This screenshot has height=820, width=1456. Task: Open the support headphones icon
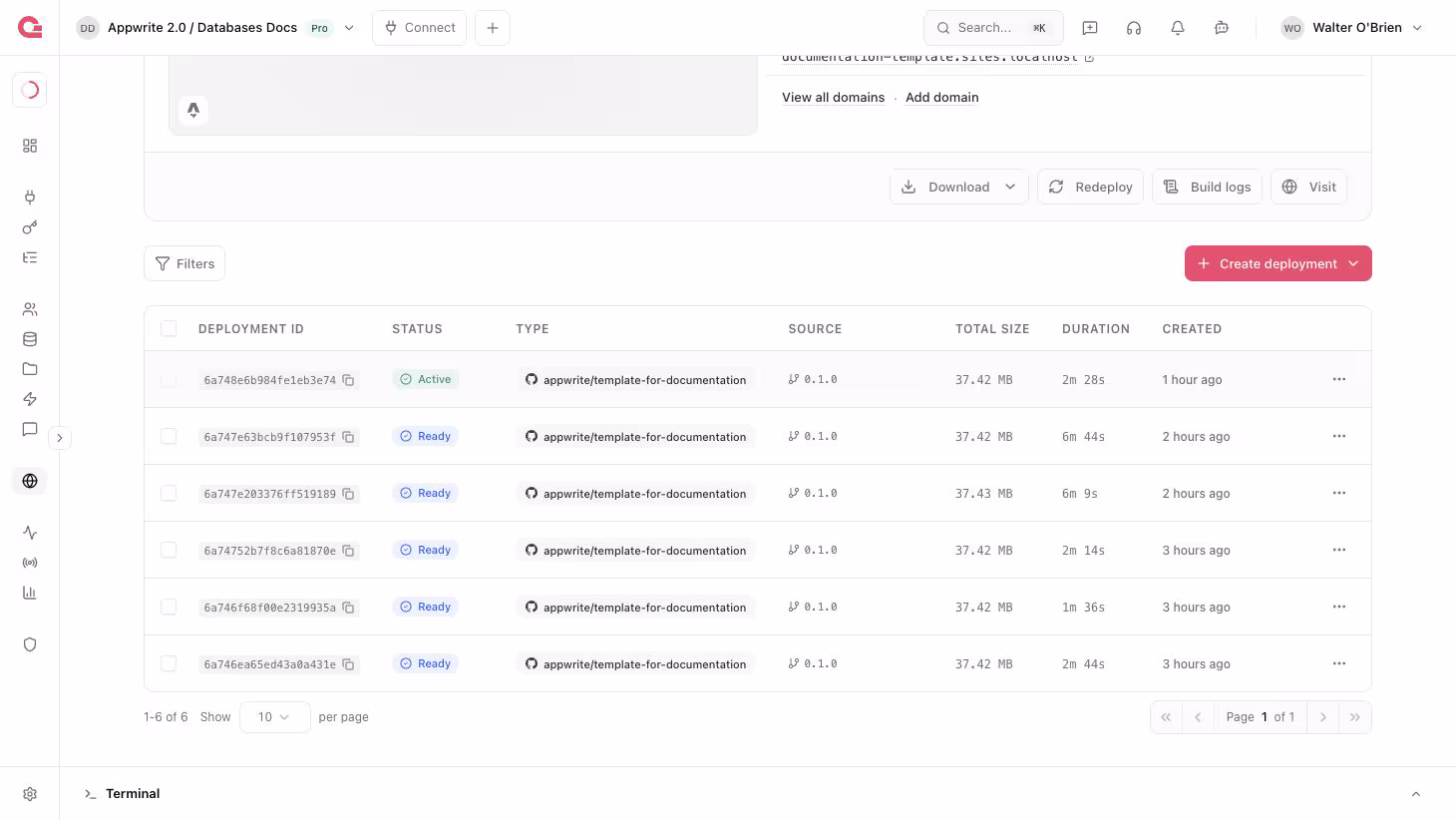tap(1134, 28)
